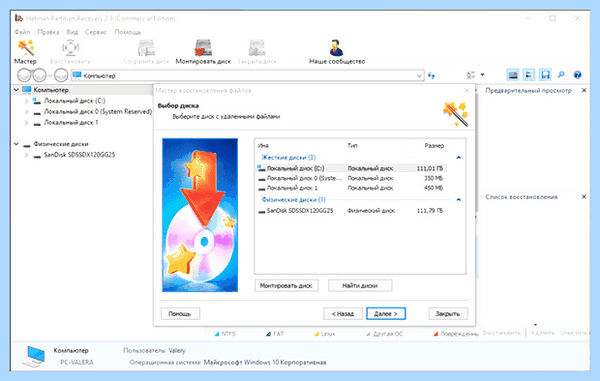600x381 pixels.
Task: Click the < Назад button
Action: 342,314
